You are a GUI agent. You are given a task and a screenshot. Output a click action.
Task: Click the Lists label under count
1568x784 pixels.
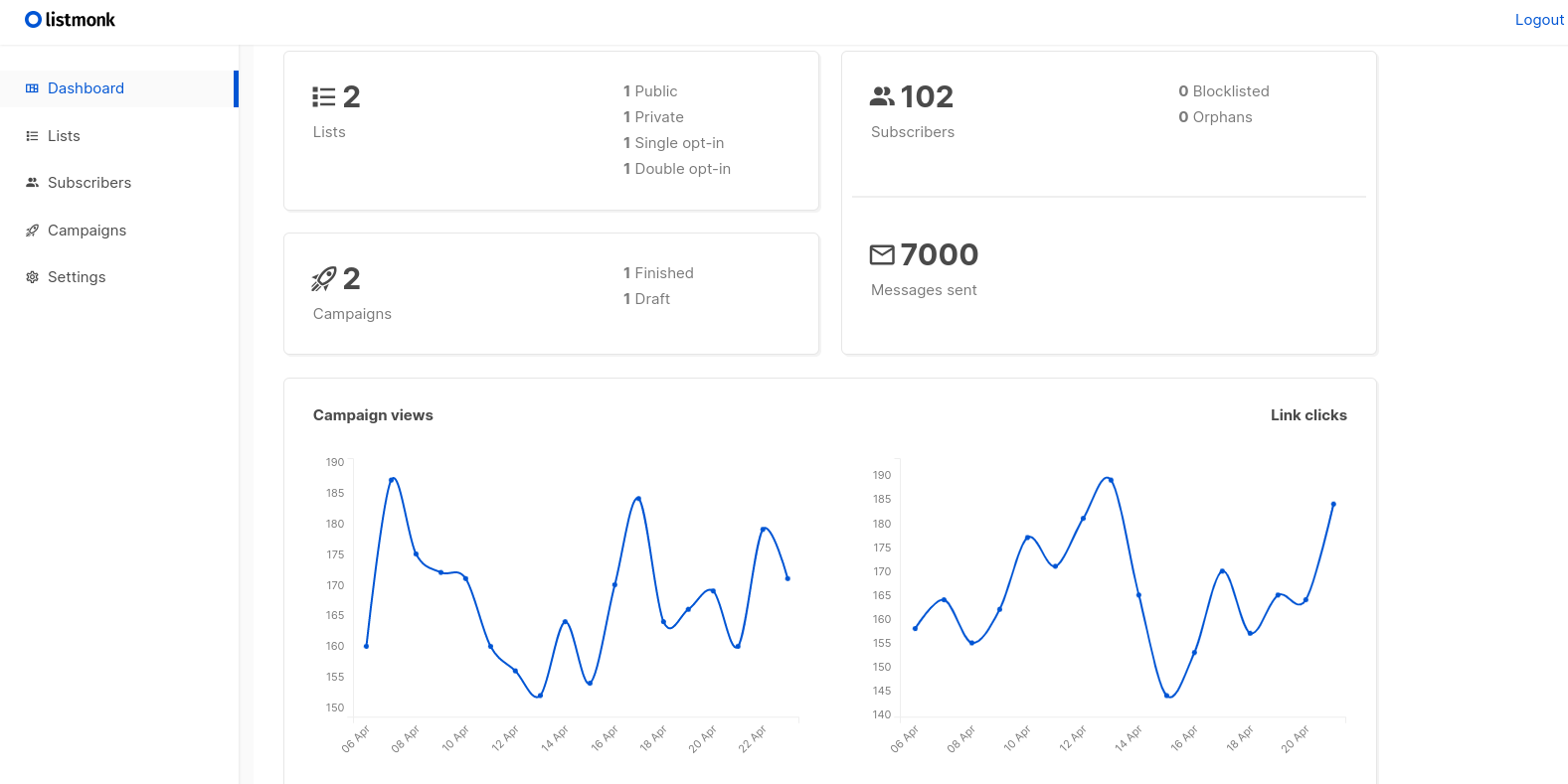[329, 132]
